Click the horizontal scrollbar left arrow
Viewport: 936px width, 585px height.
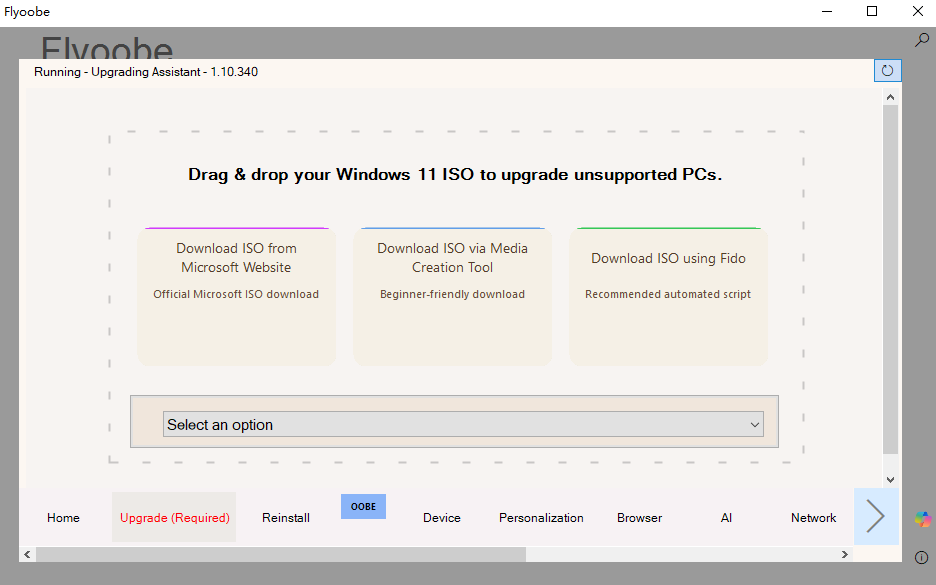27,555
